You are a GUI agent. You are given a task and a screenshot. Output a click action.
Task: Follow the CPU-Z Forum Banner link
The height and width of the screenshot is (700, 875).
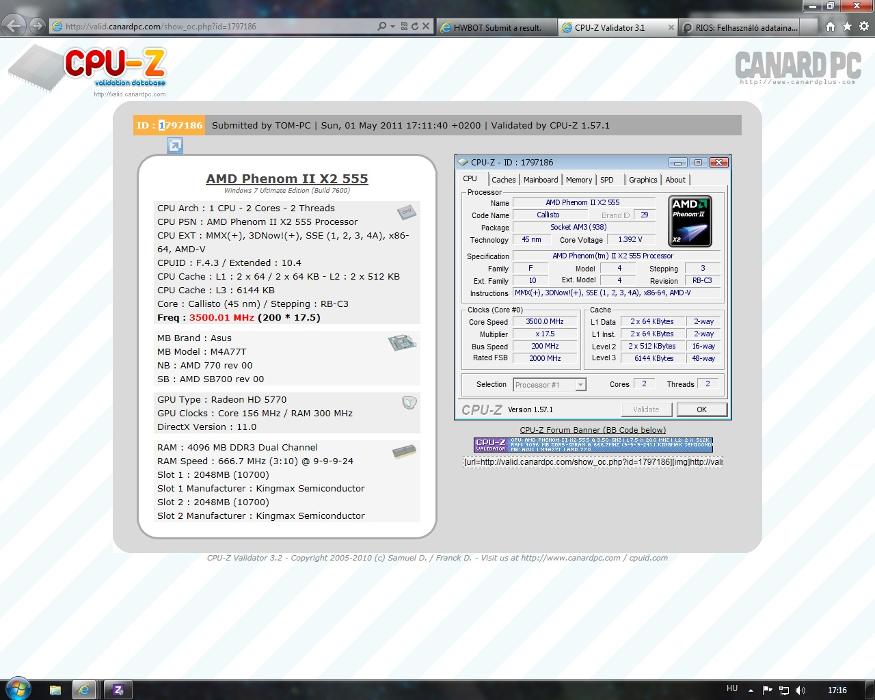(593, 430)
